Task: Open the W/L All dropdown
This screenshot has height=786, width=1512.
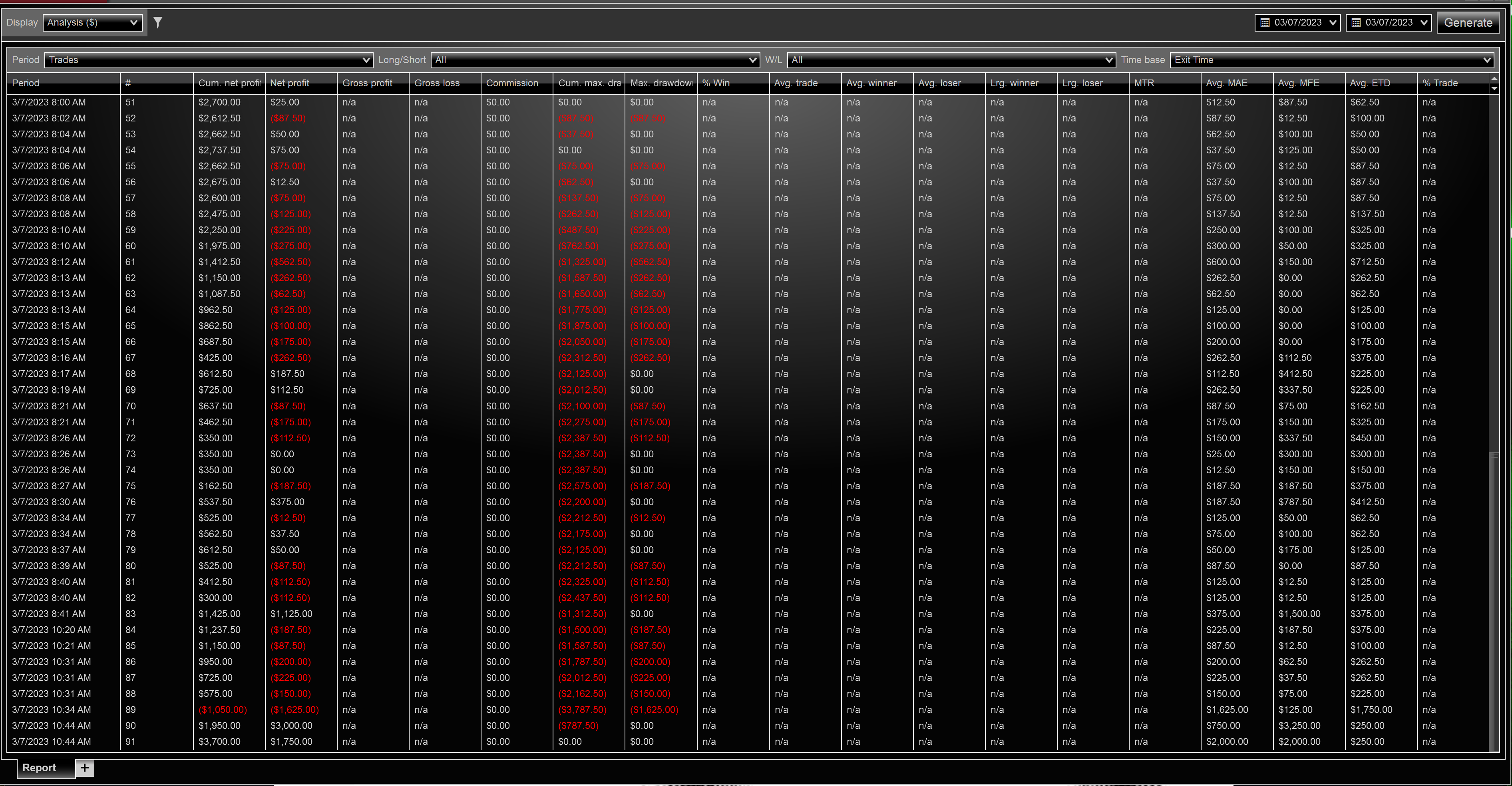Action: 951,60
